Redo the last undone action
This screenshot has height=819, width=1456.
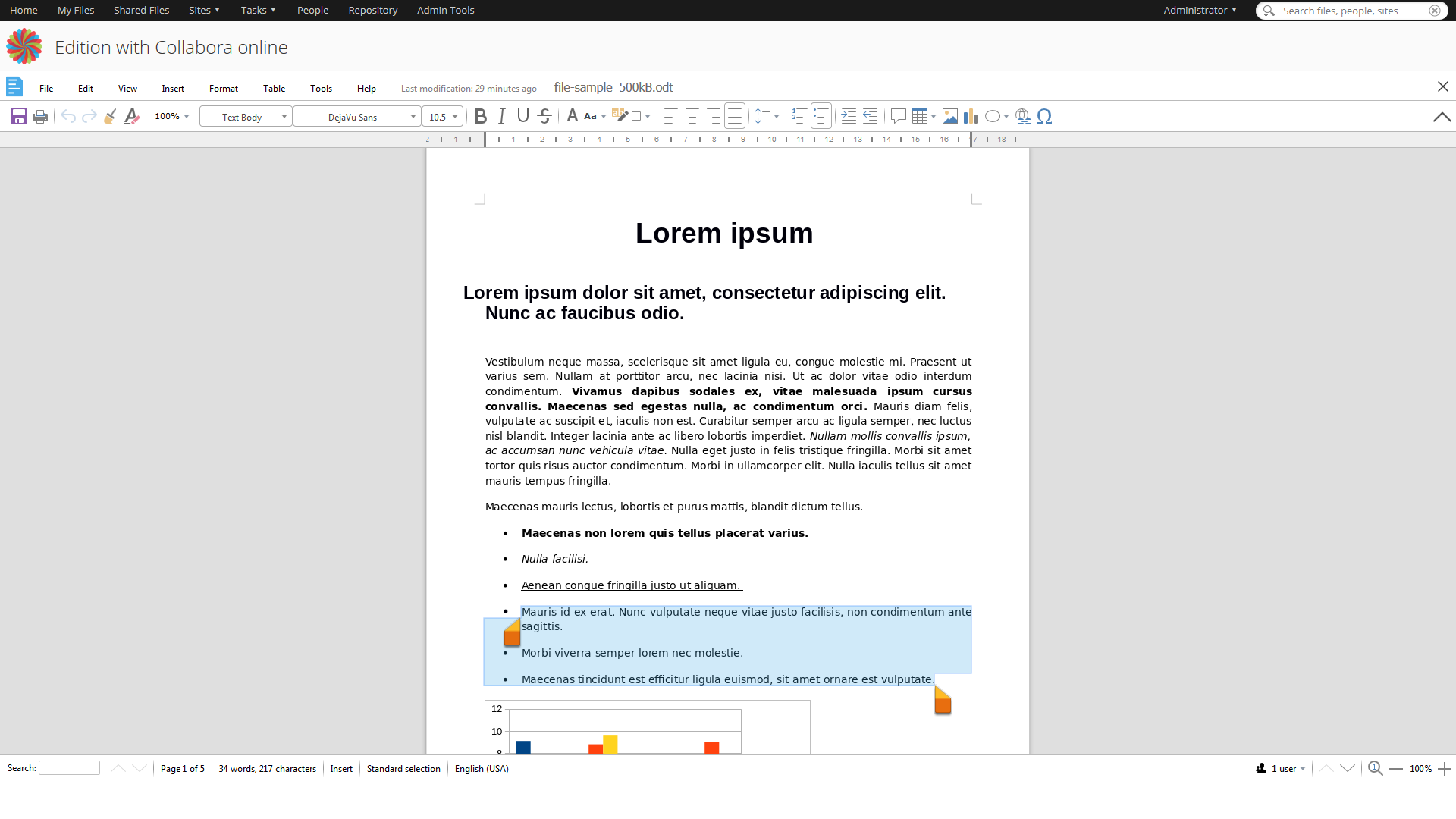tap(89, 116)
